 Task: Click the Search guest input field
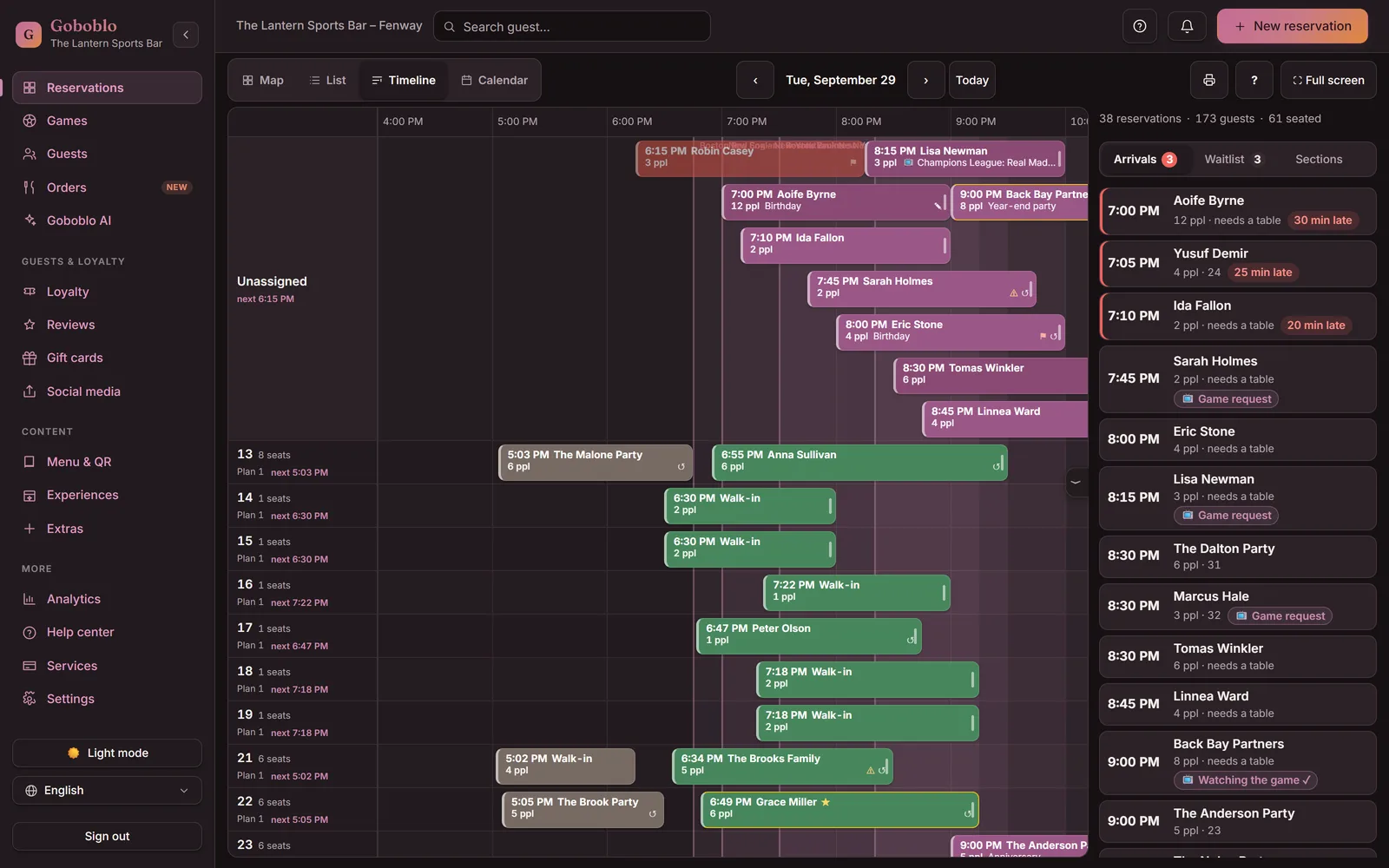572,26
